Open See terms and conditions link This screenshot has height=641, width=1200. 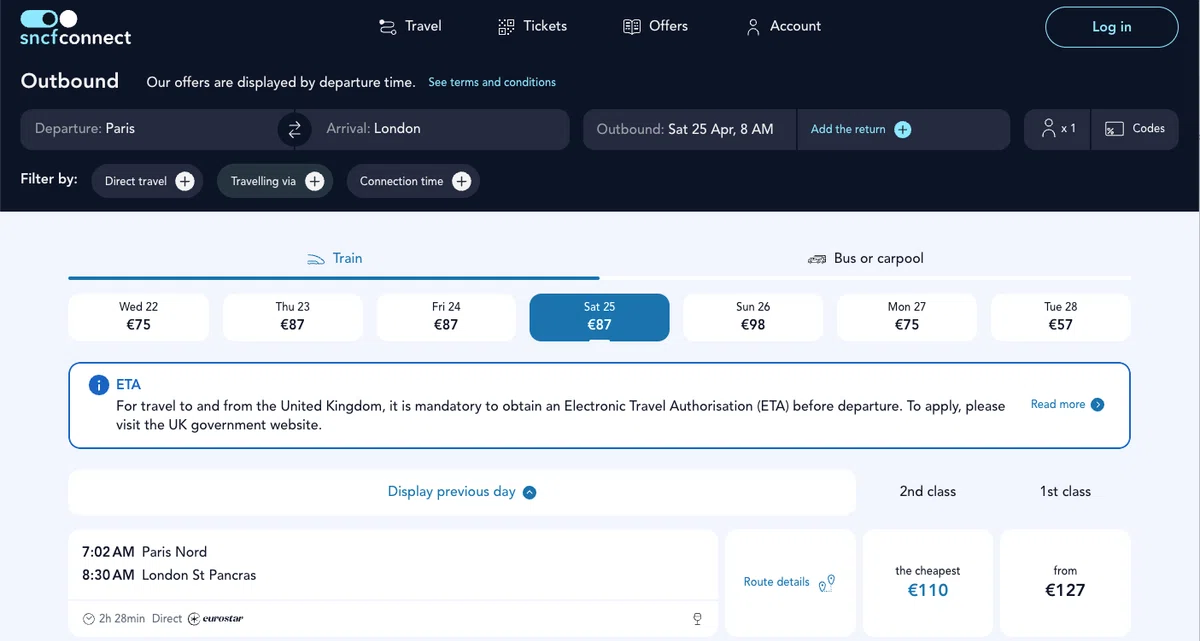pyautogui.click(x=492, y=82)
